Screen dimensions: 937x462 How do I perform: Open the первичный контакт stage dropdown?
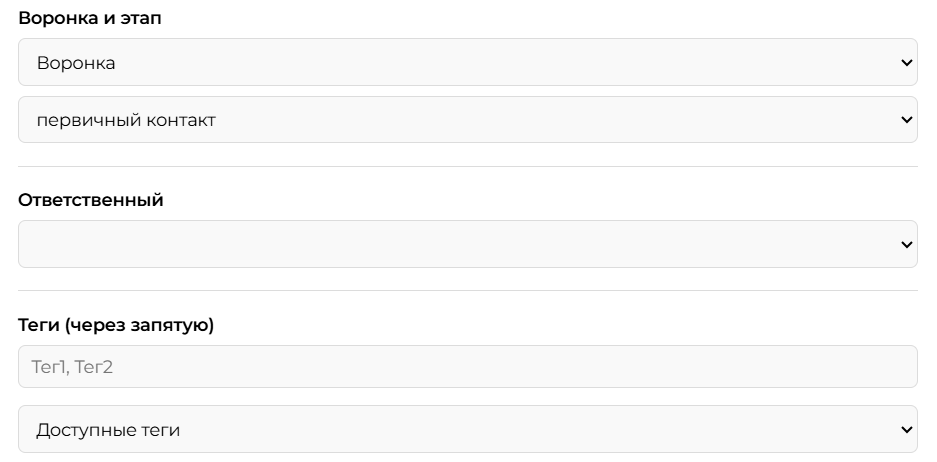pyautogui.click(x=467, y=120)
